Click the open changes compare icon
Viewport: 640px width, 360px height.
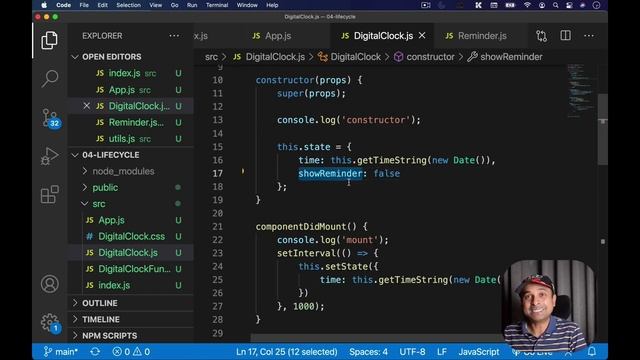(541, 36)
